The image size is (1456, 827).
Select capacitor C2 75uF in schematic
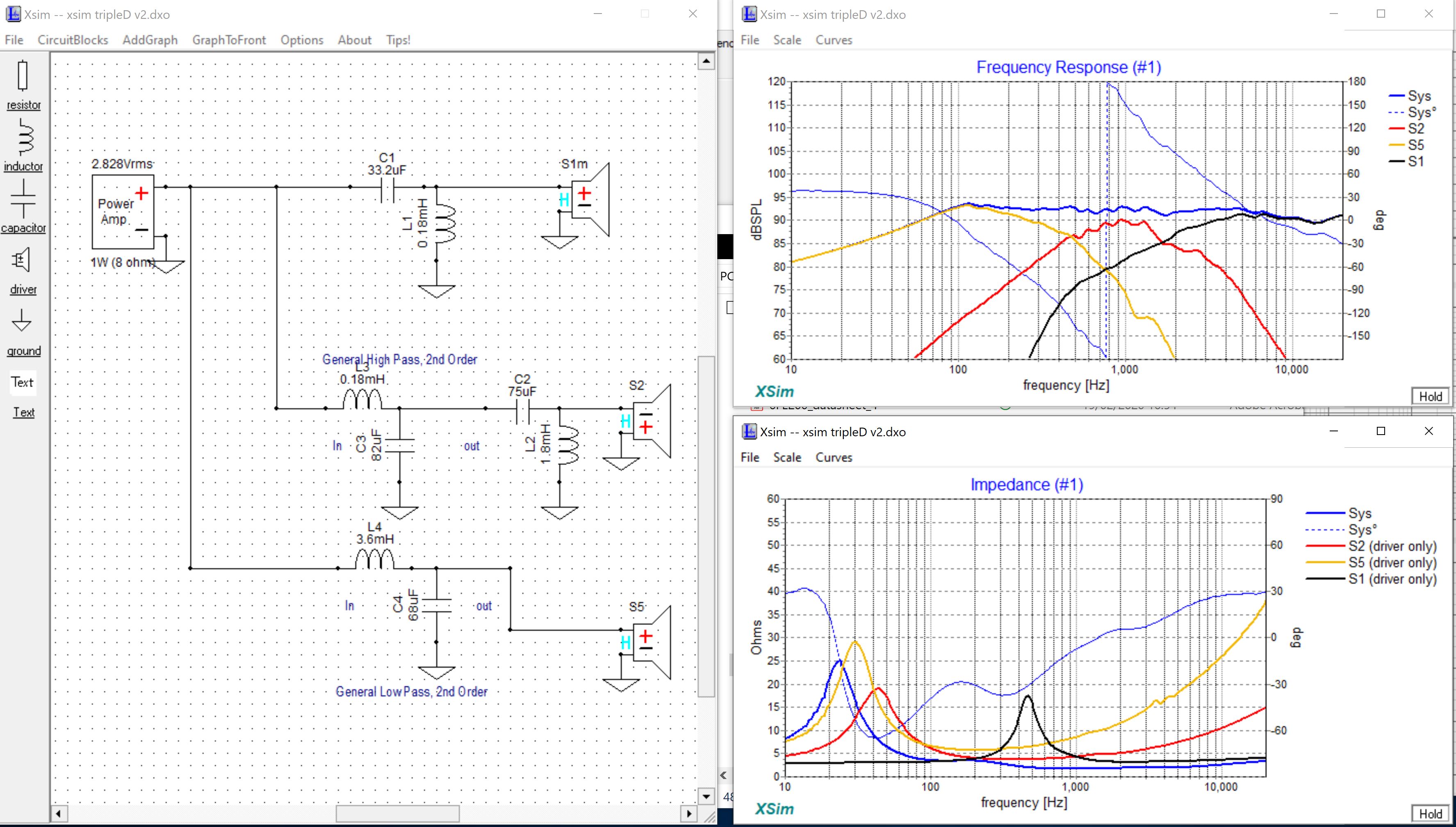coord(522,409)
